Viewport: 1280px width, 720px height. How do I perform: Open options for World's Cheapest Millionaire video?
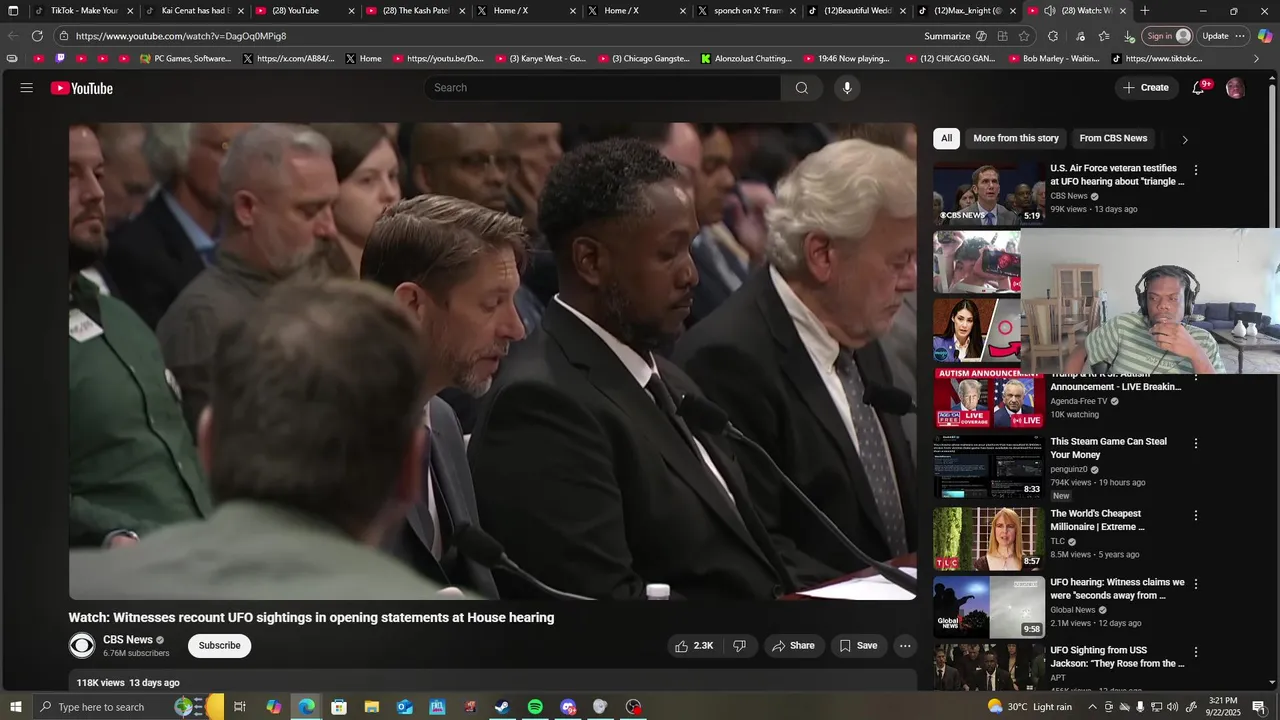[1195, 515]
